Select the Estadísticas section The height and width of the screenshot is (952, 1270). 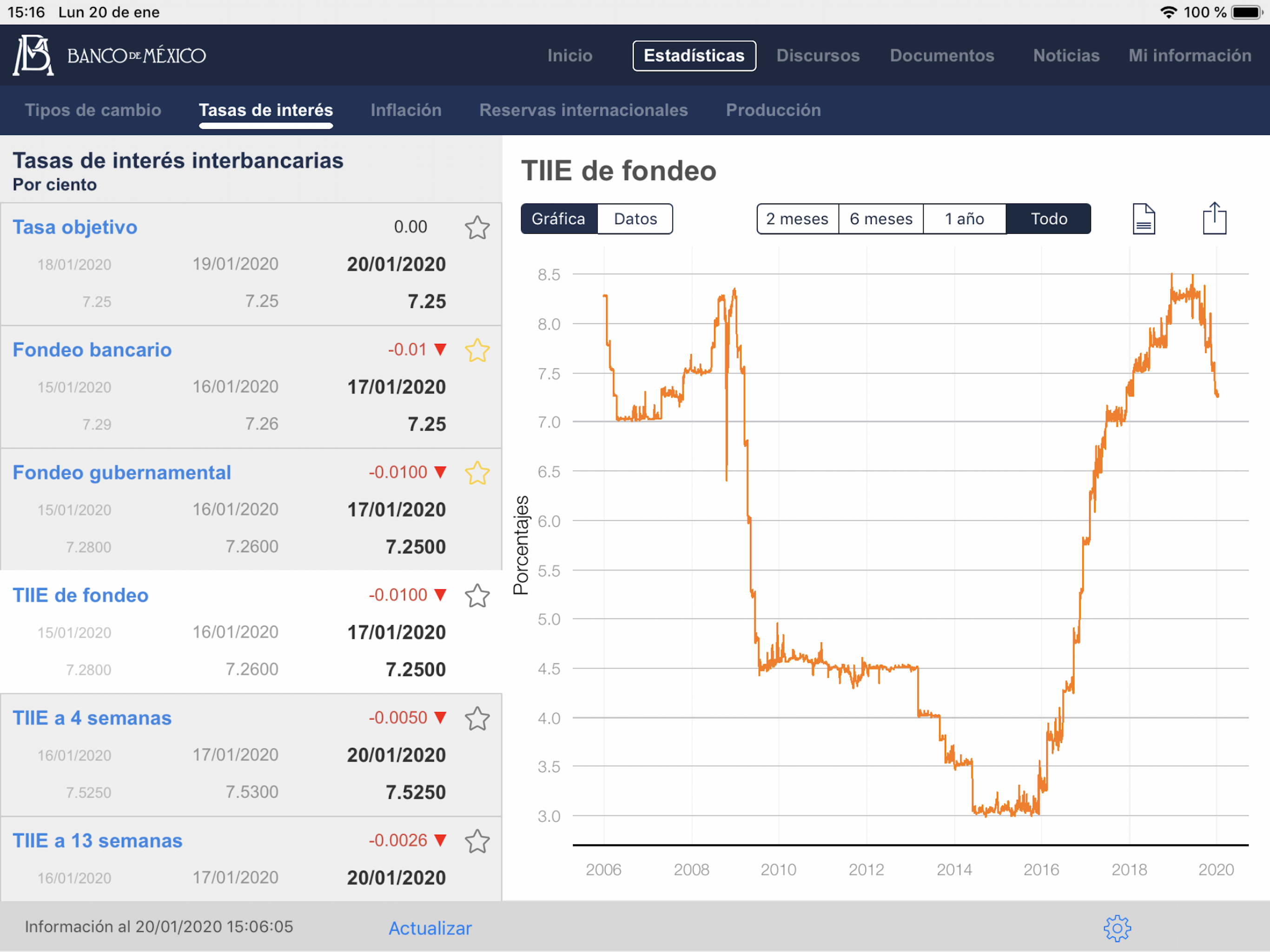(x=694, y=56)
